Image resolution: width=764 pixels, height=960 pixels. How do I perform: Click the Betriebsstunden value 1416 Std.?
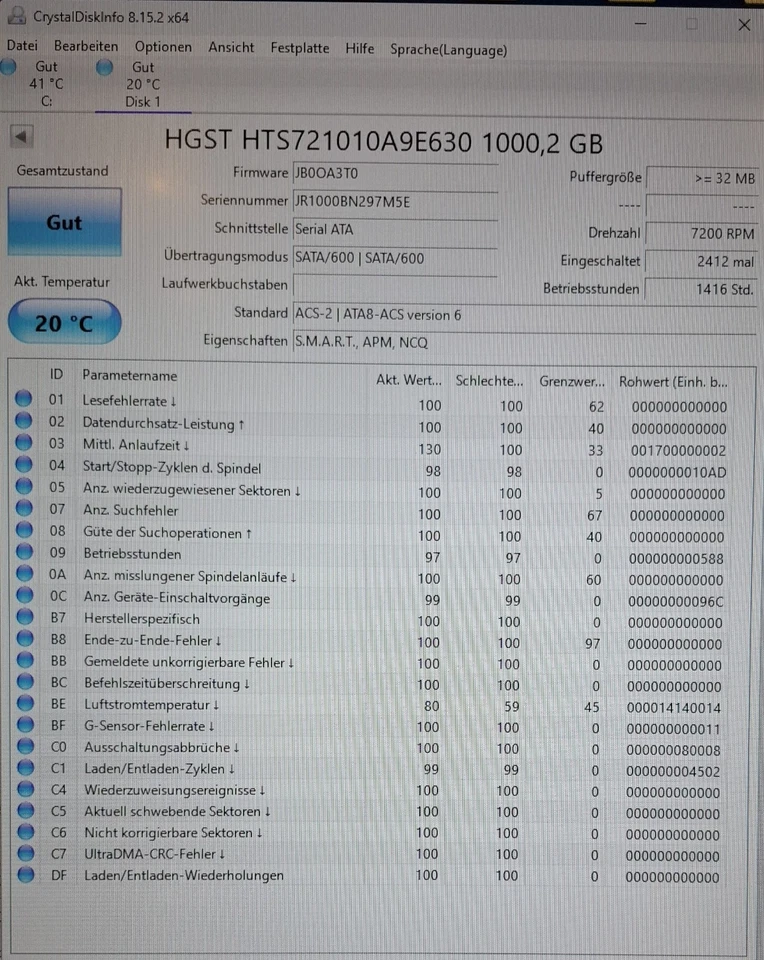pos(702,289)
